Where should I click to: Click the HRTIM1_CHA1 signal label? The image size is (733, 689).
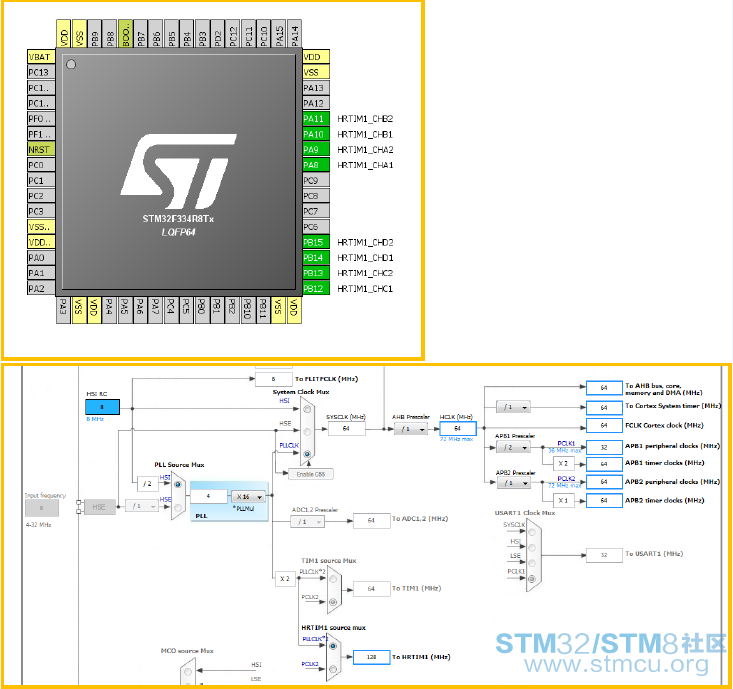point(365,165)
